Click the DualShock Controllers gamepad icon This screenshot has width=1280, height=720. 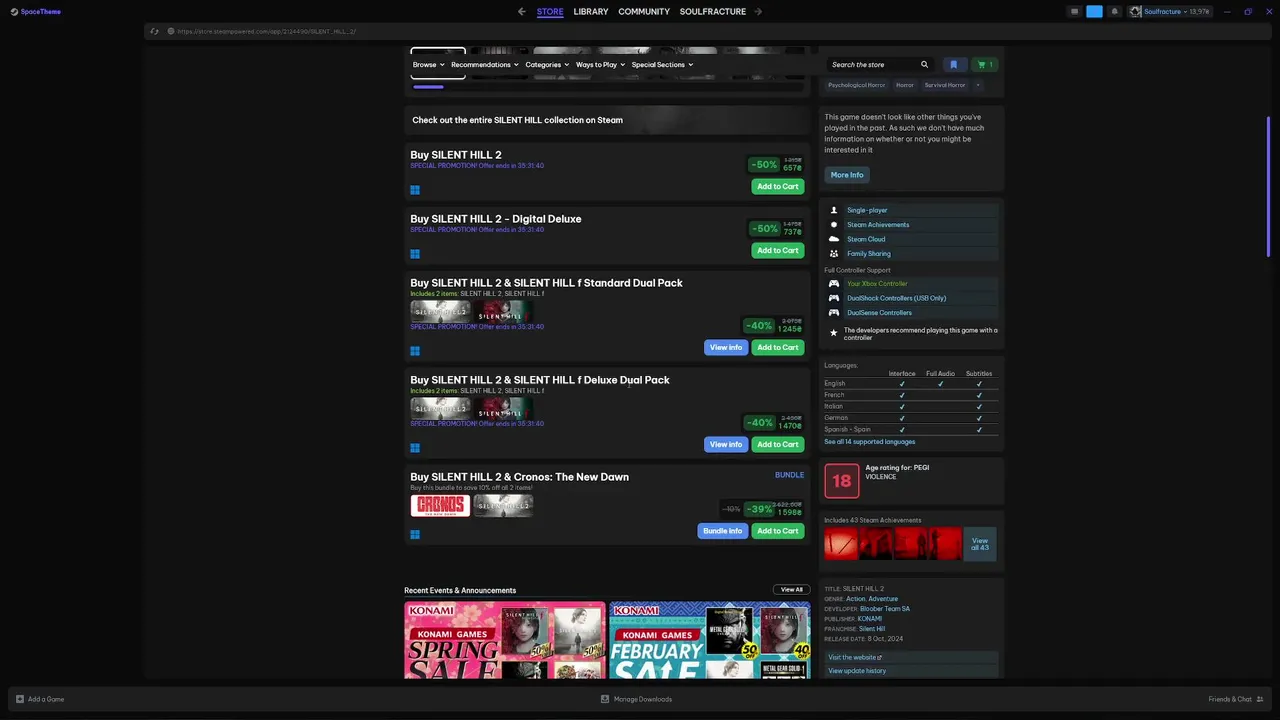coord(834,298)
